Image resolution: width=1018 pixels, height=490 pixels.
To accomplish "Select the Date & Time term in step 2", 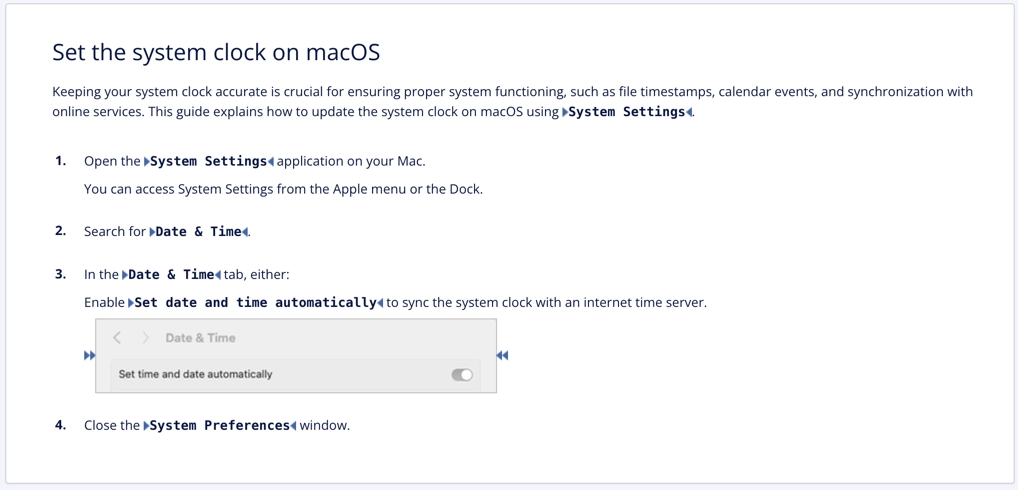I will [x=199, y=232].
